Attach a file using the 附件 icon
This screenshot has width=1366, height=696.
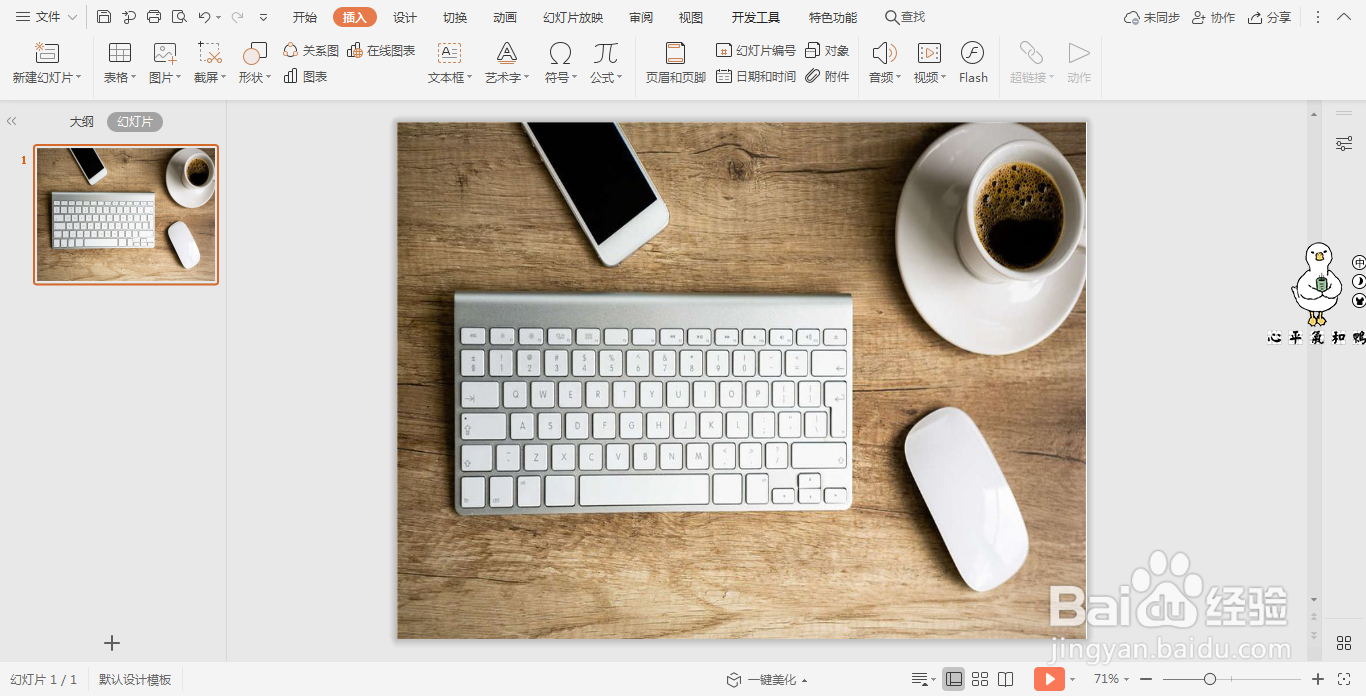point(827,75)
